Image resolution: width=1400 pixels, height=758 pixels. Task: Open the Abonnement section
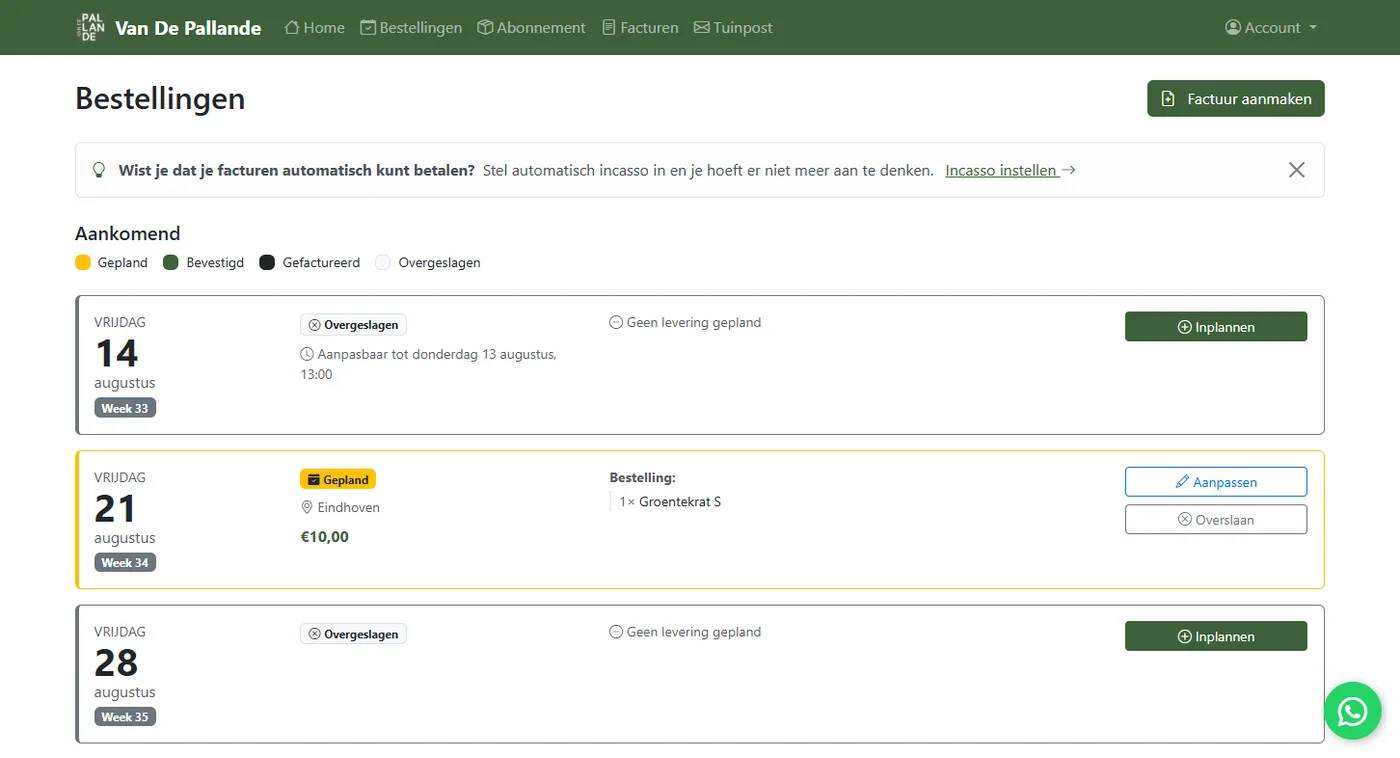click(531, 28)
